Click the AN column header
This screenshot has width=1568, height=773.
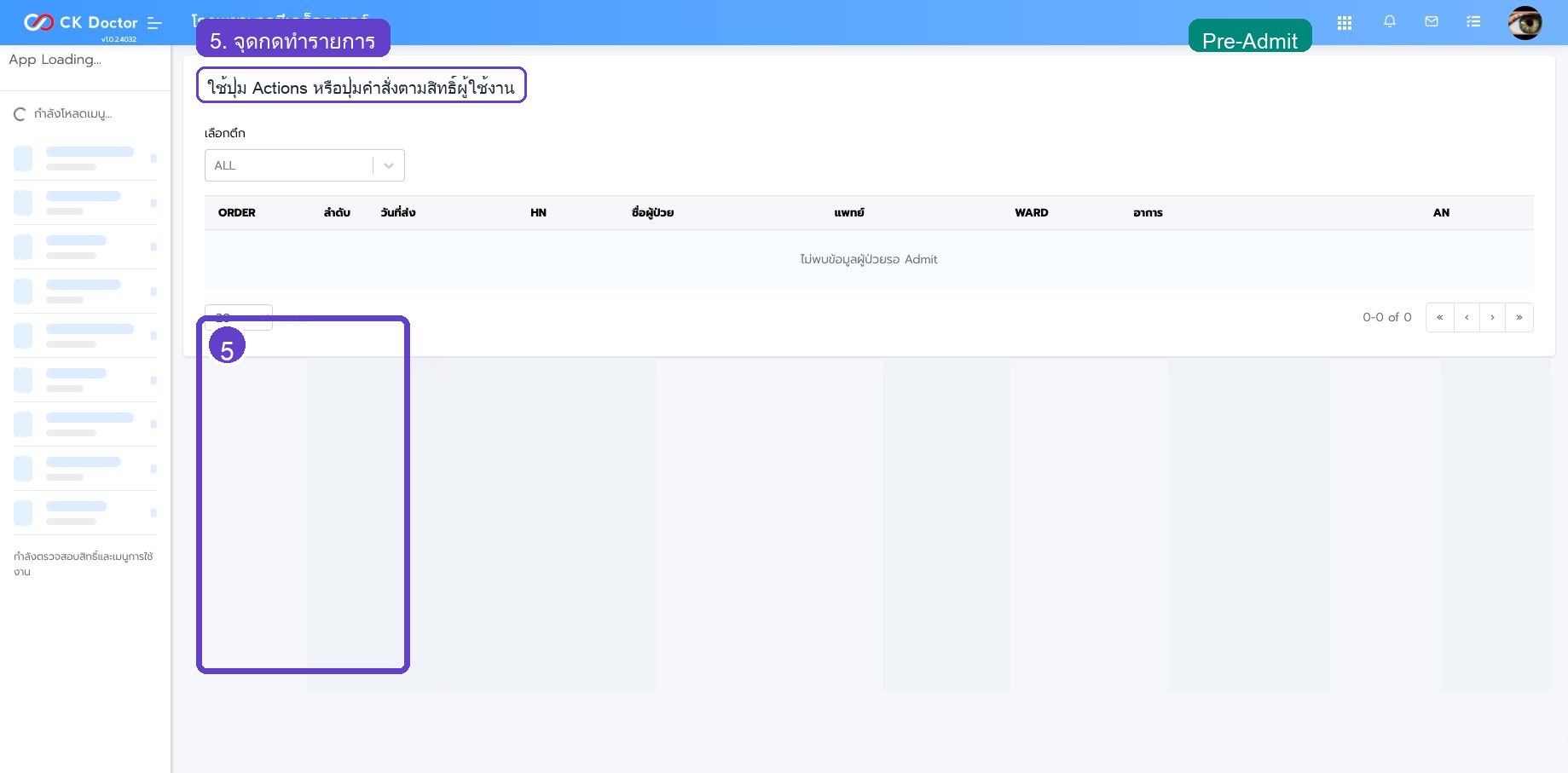(1441, 213)
